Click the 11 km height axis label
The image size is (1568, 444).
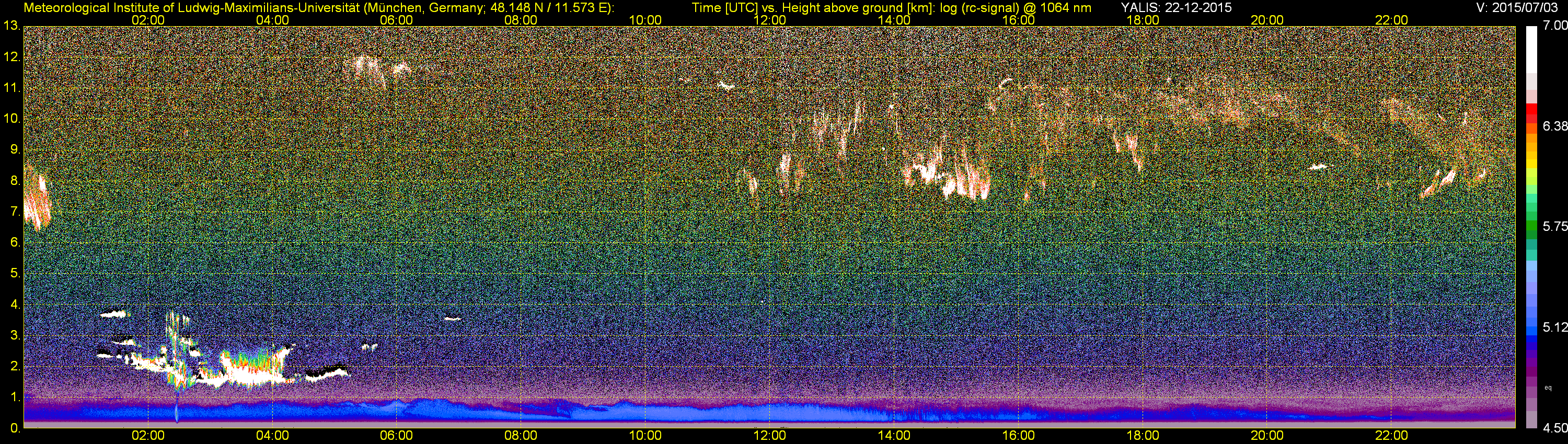click(11, 88)
